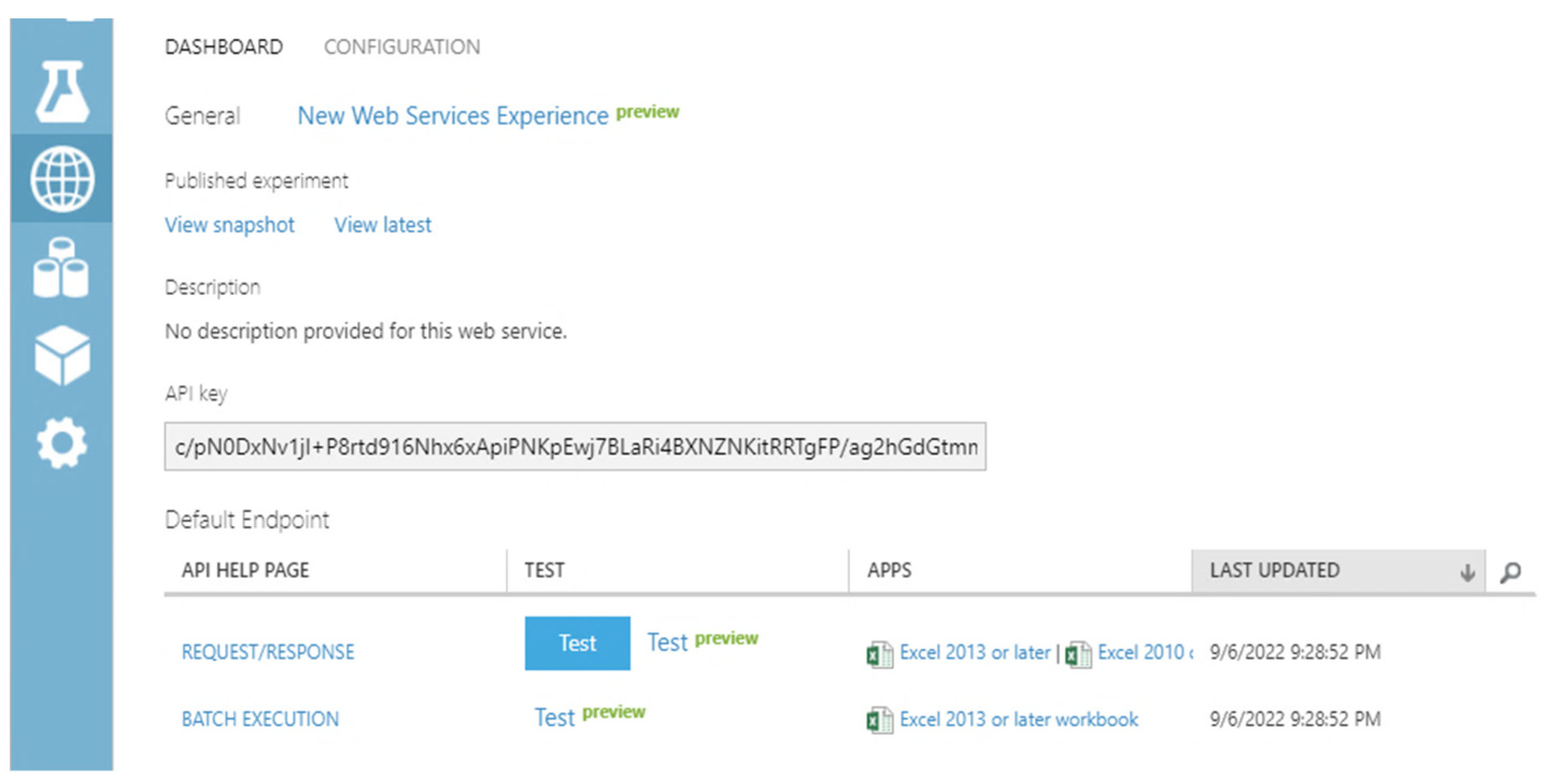Open the REQUEST/RESPONSE API help page
Viewport: 1555px width, 784px height.
pos(268,652)
